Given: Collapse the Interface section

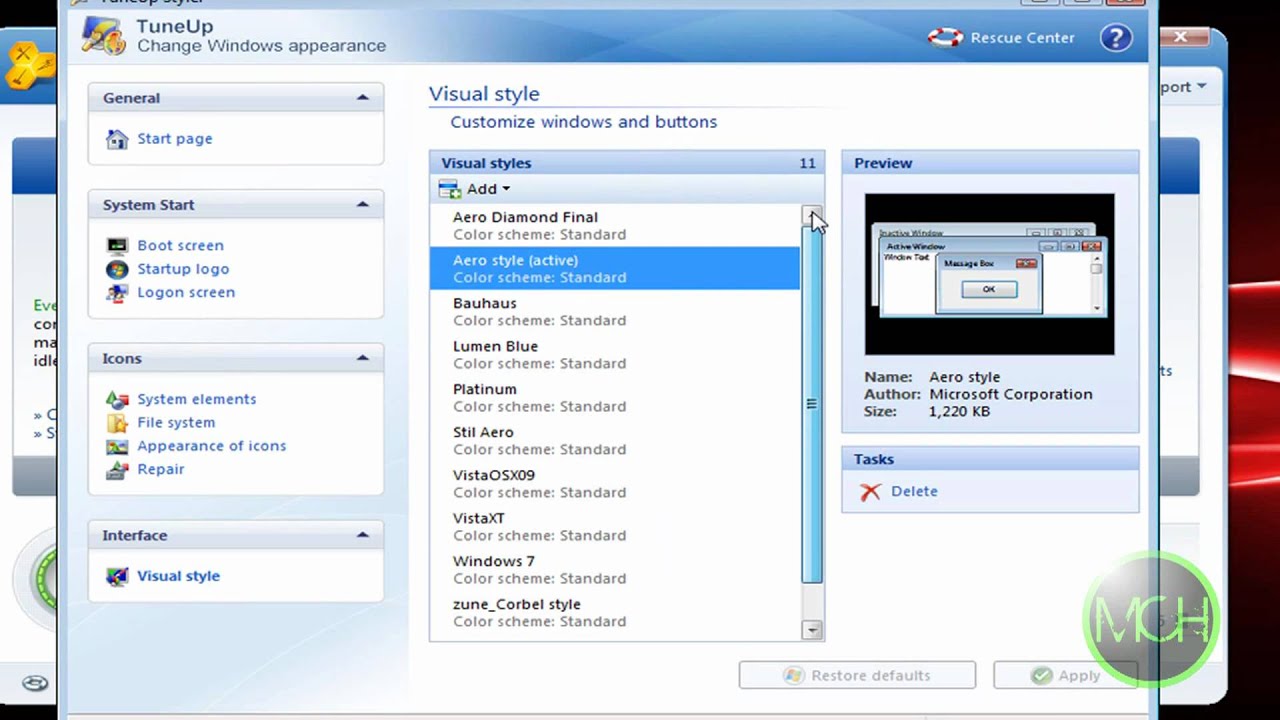Looking at the screenshot, I should (x=362, y=535).
